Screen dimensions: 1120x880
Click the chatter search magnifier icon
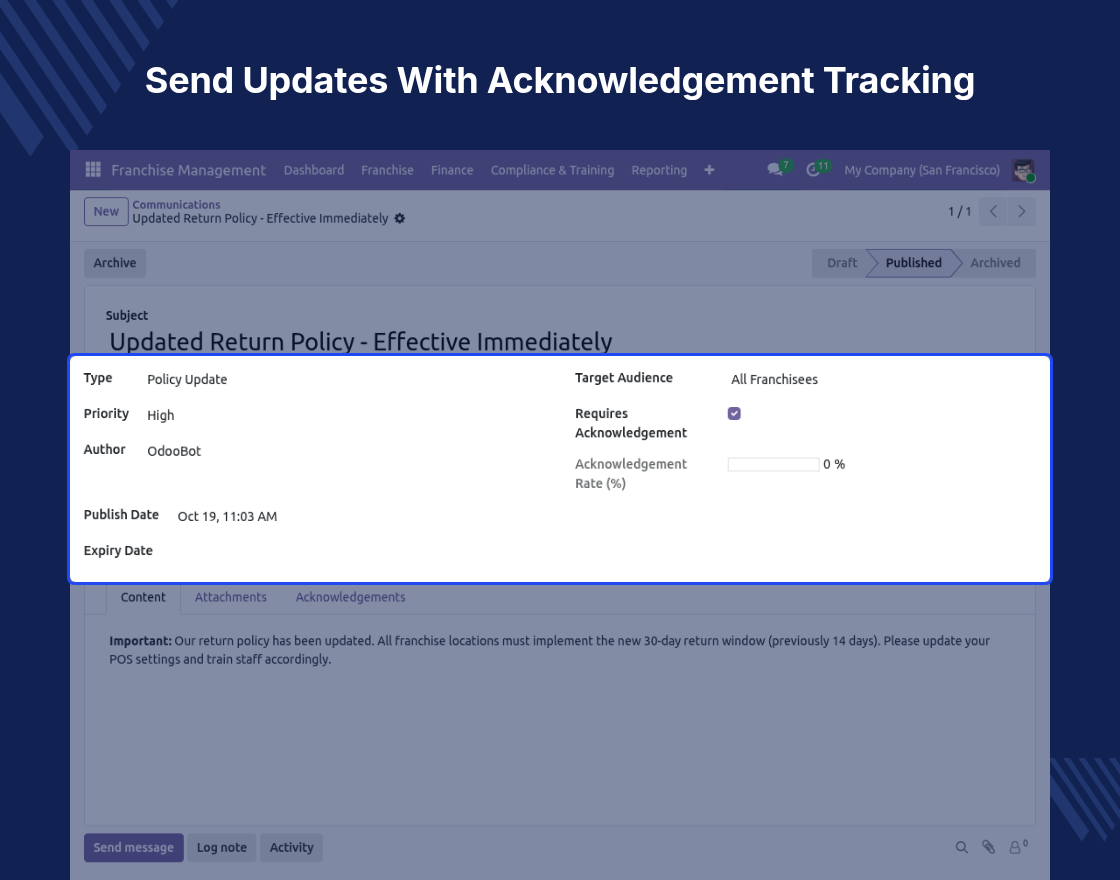(x=961, y=847)
